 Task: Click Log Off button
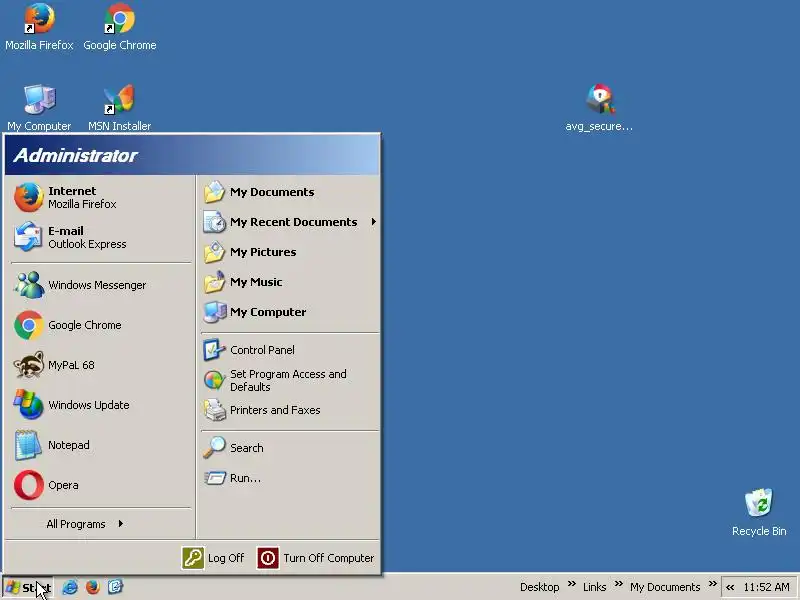tap(214, 558)
